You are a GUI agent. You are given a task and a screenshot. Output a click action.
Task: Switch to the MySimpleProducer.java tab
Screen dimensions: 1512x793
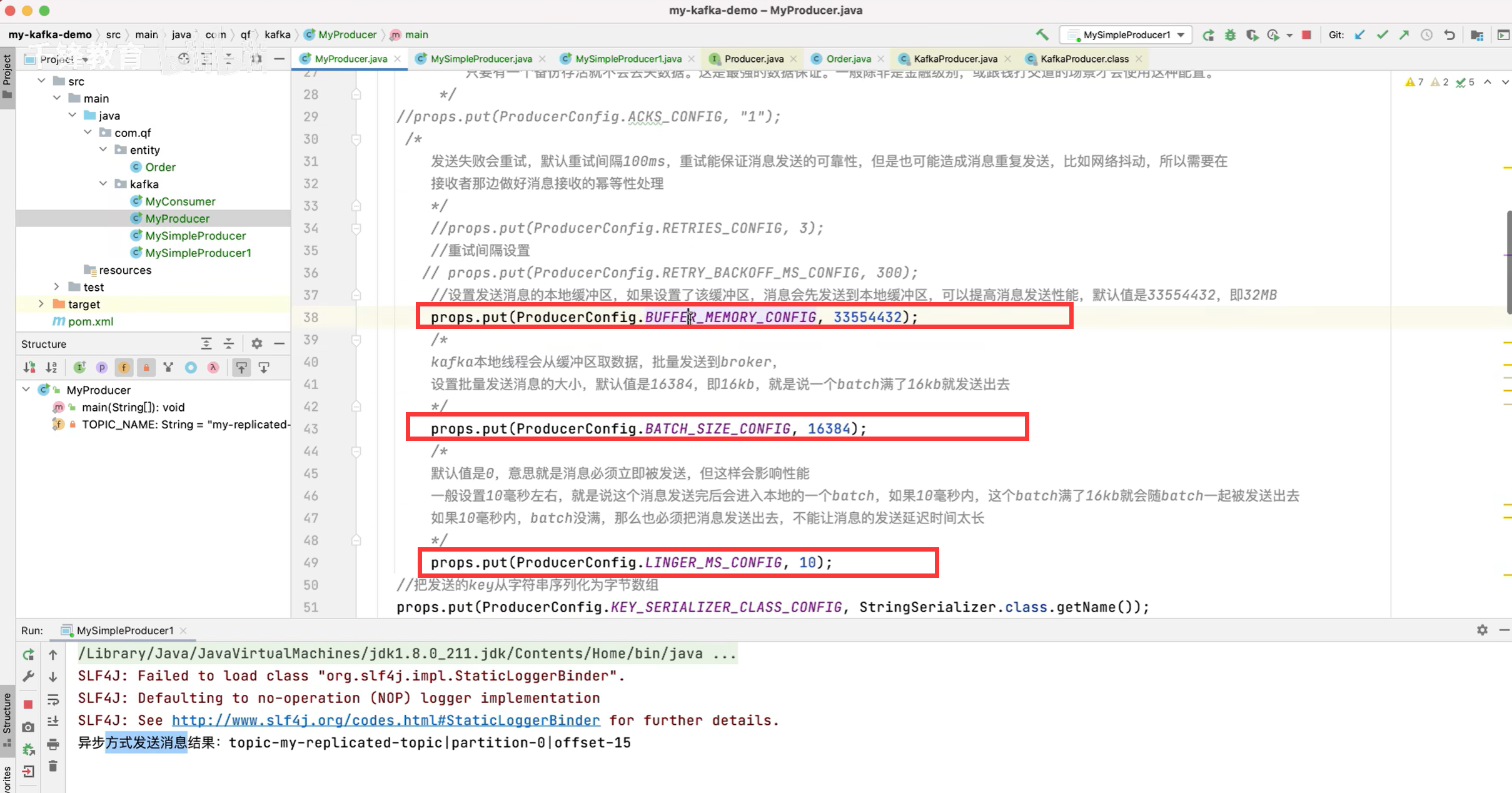[x=480, y=59]
